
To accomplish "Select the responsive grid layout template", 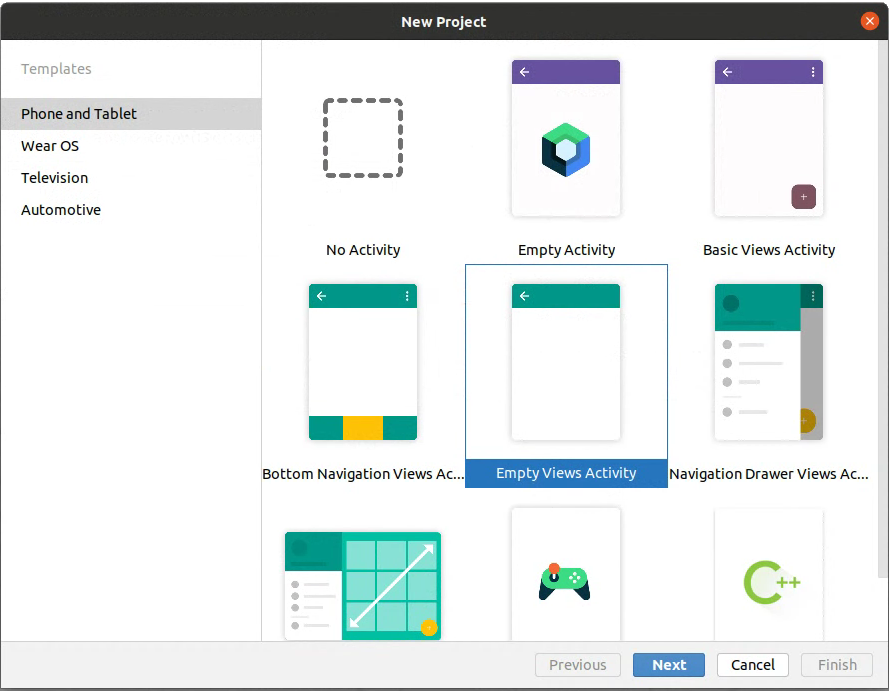I will pos(363,585).
